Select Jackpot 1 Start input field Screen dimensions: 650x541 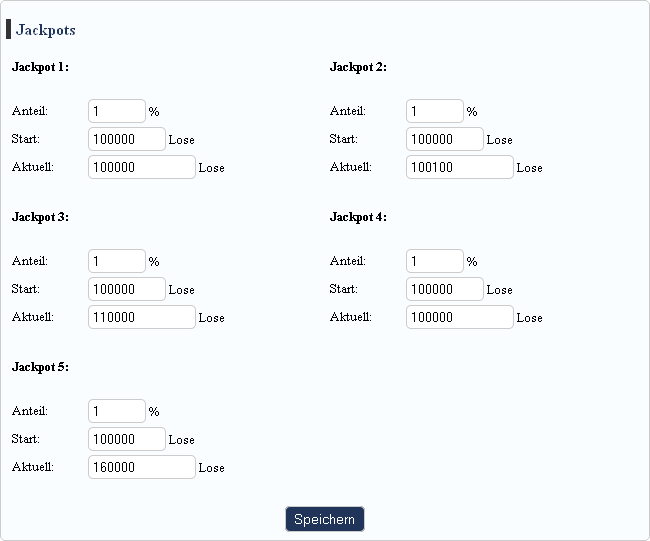click(x=127, y=139)
